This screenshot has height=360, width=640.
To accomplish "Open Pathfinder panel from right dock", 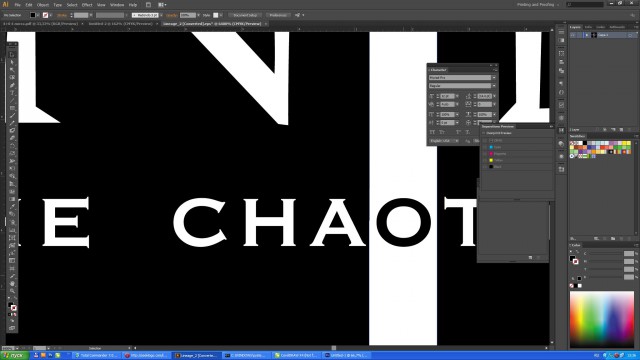I will (x=562, y=71).
